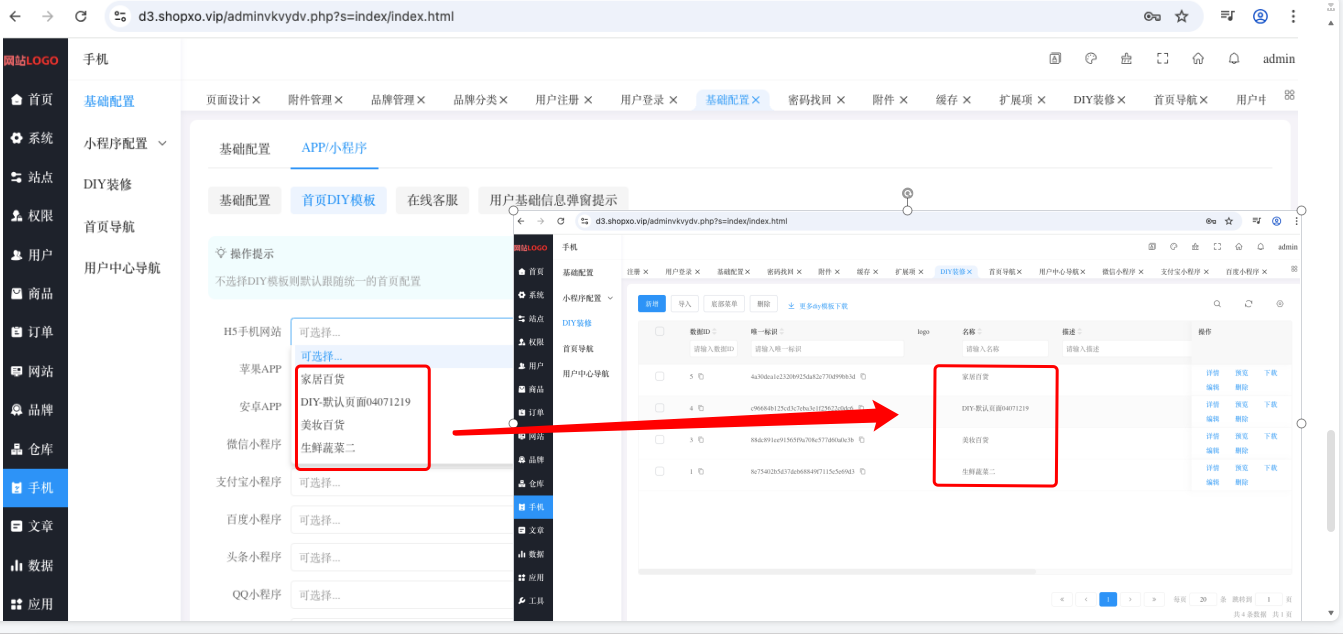Open 数据 in the dark sidebar
Viewport: 1343px width, 634px height.
coord(34,565)
